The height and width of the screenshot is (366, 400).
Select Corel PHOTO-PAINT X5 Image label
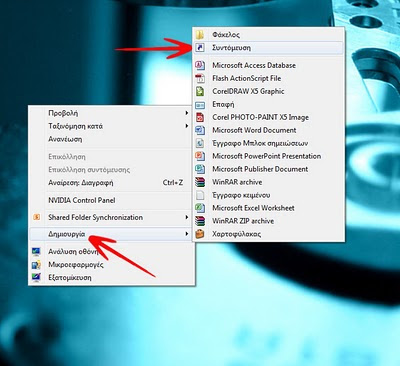click(x=260, y=117)
